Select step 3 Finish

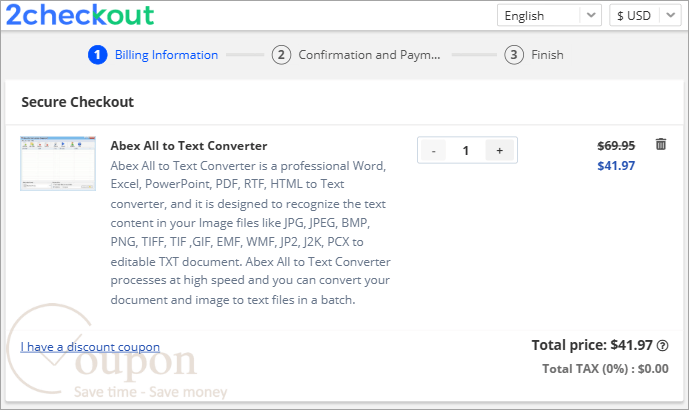tap(534, 55)
